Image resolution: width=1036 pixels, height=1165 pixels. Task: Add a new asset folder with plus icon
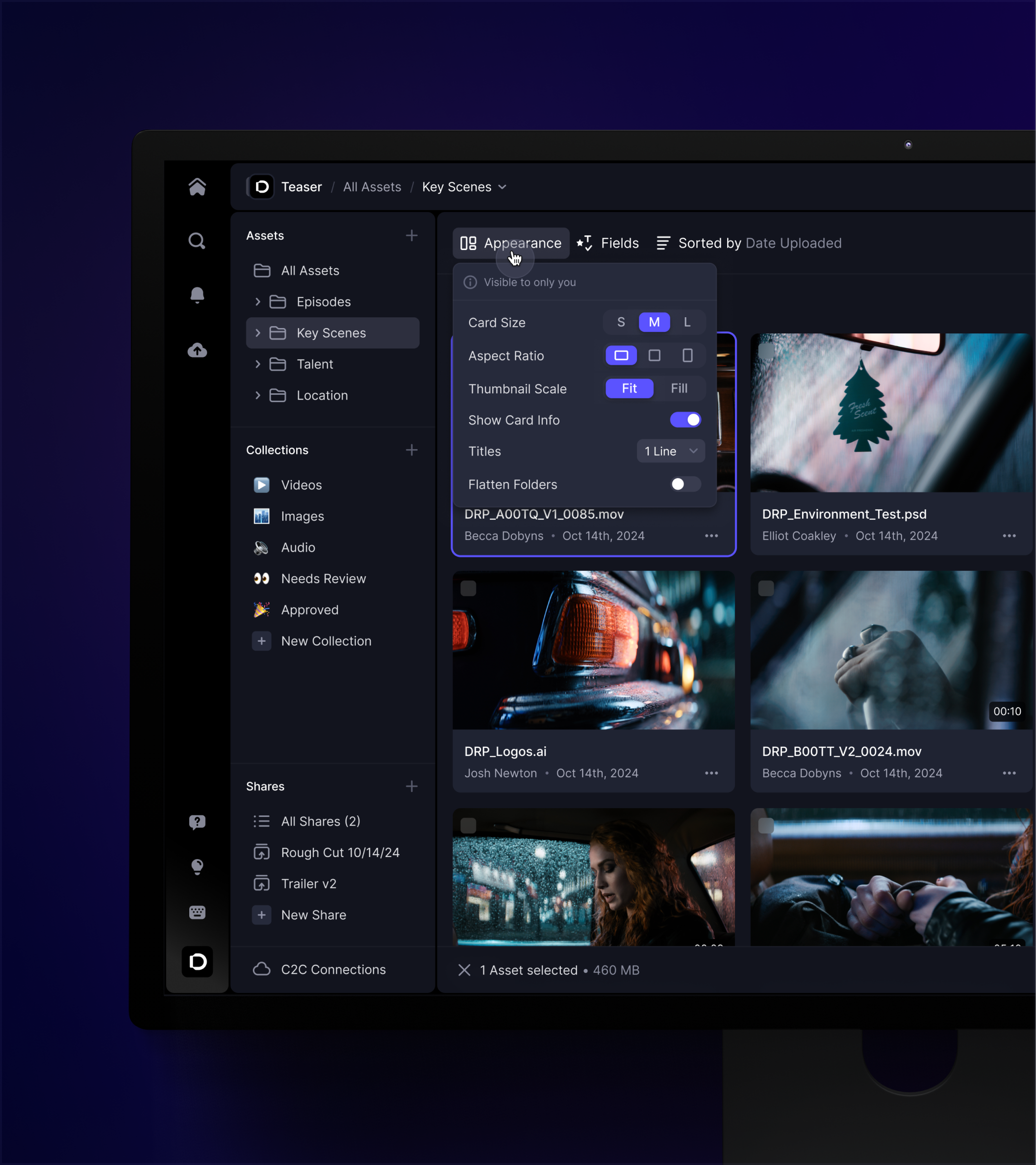pyautogui.click(x=411, y=235)
